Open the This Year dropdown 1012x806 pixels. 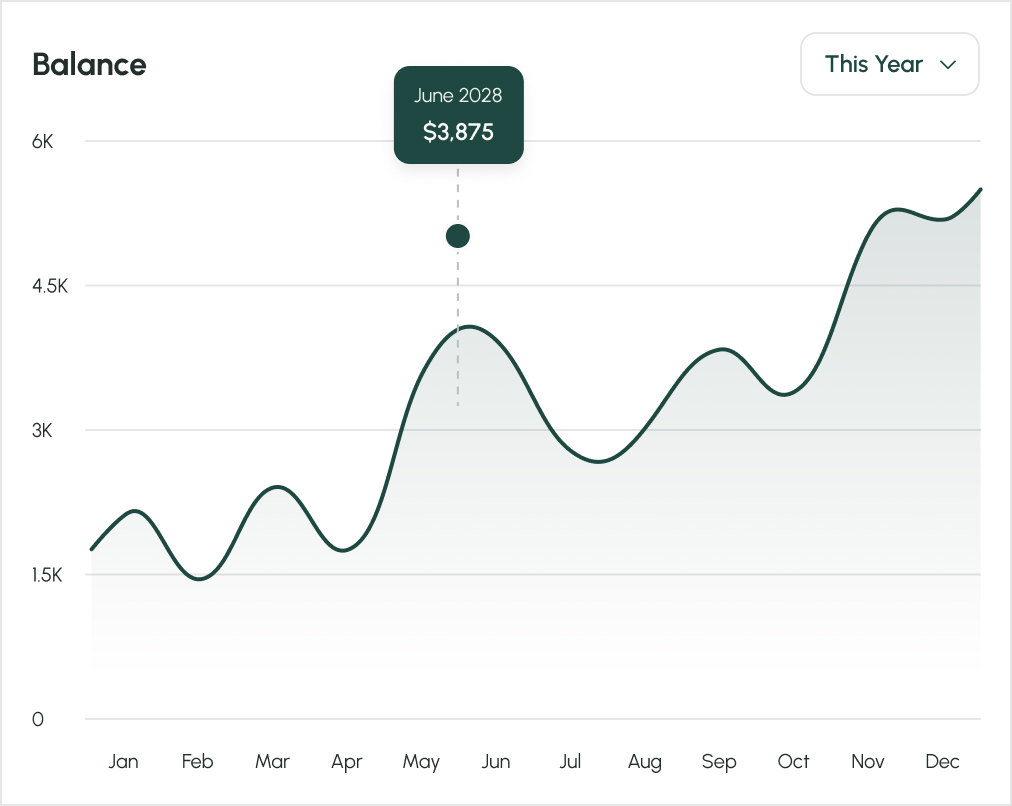(x=888, y=63)
